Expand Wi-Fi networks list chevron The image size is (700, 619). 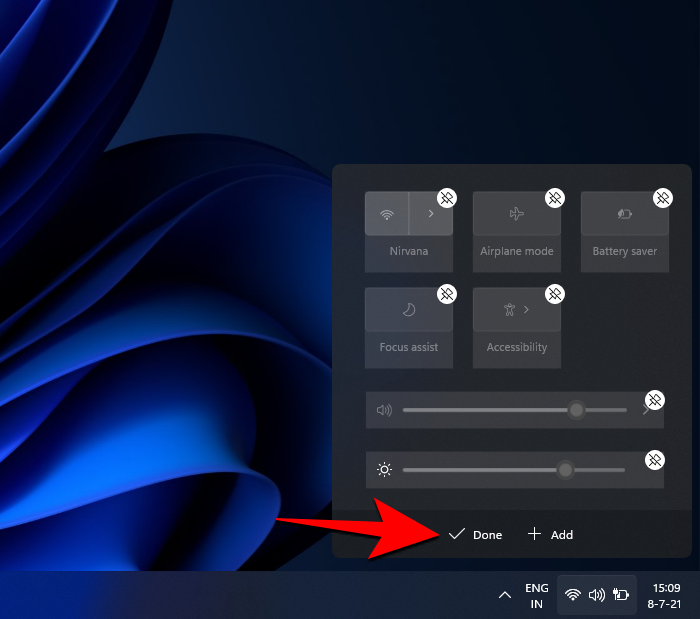(x=431, y=214)
